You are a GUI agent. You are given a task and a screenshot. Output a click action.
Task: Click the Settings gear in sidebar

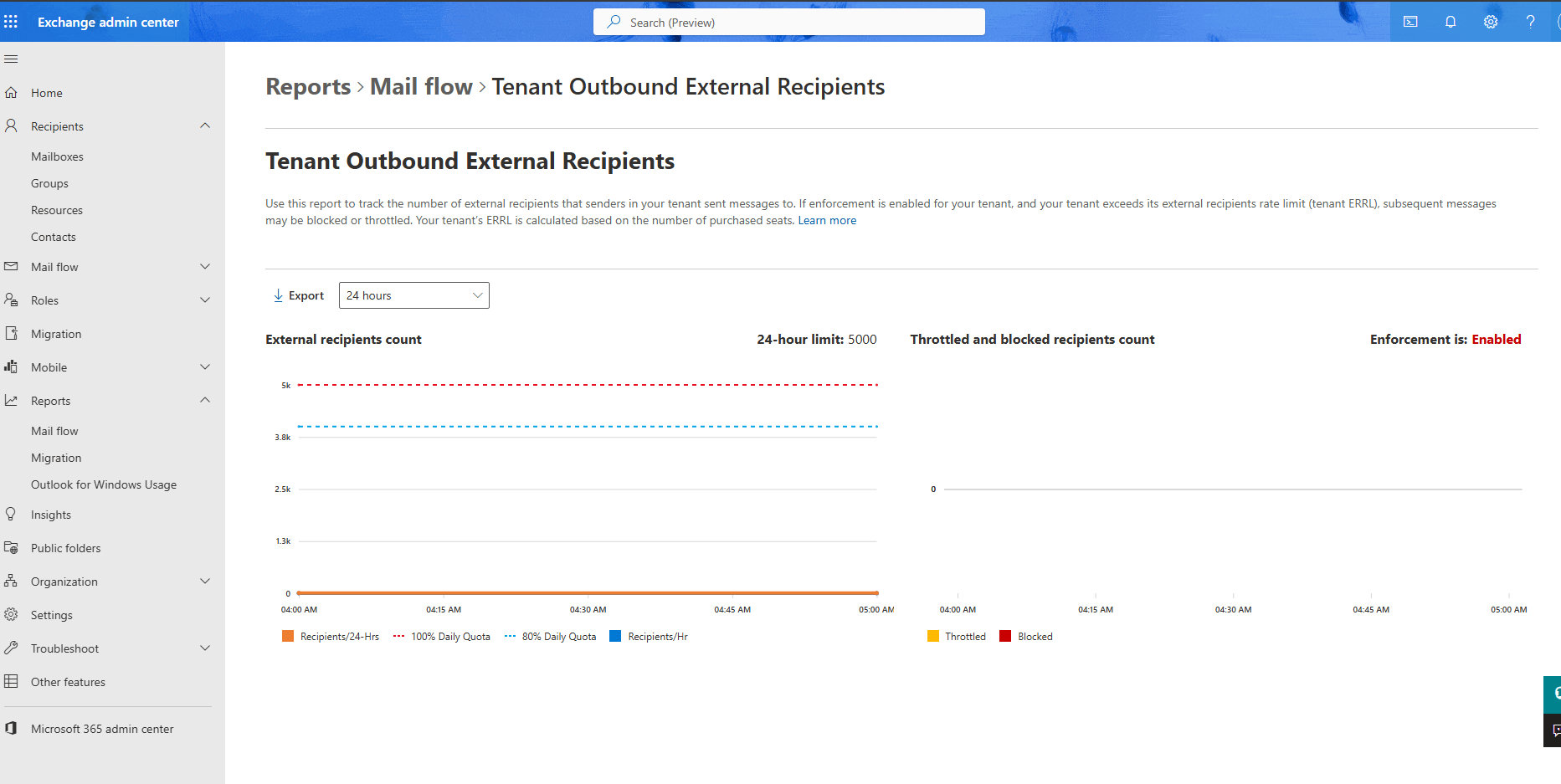(x=11, y=615)
